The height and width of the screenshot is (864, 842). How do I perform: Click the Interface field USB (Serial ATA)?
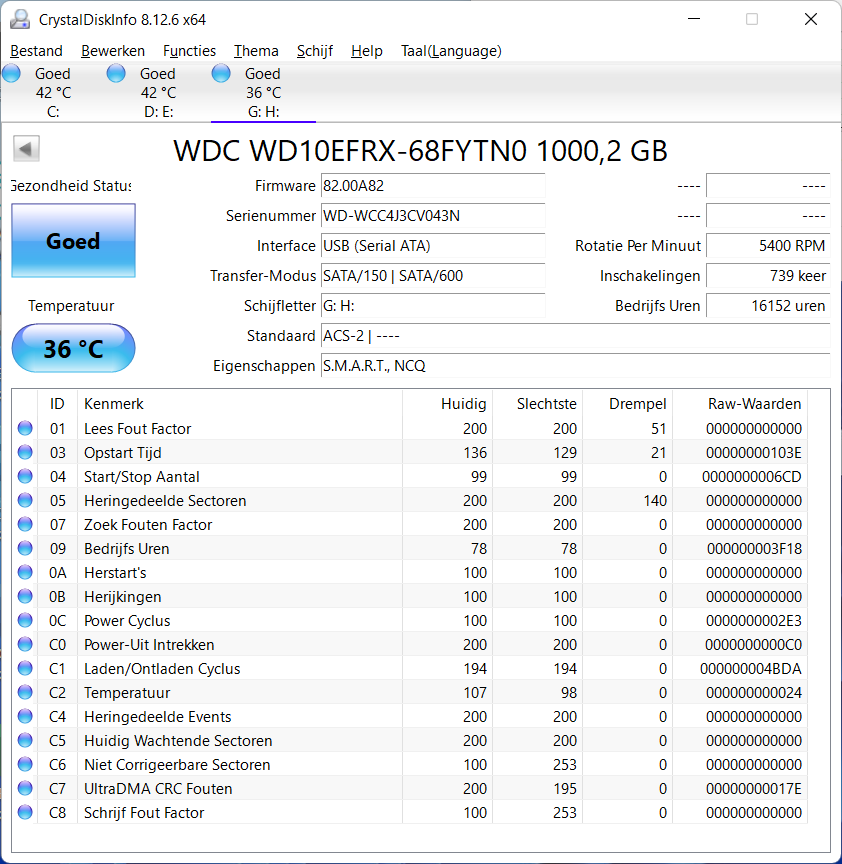click(433, 246)
